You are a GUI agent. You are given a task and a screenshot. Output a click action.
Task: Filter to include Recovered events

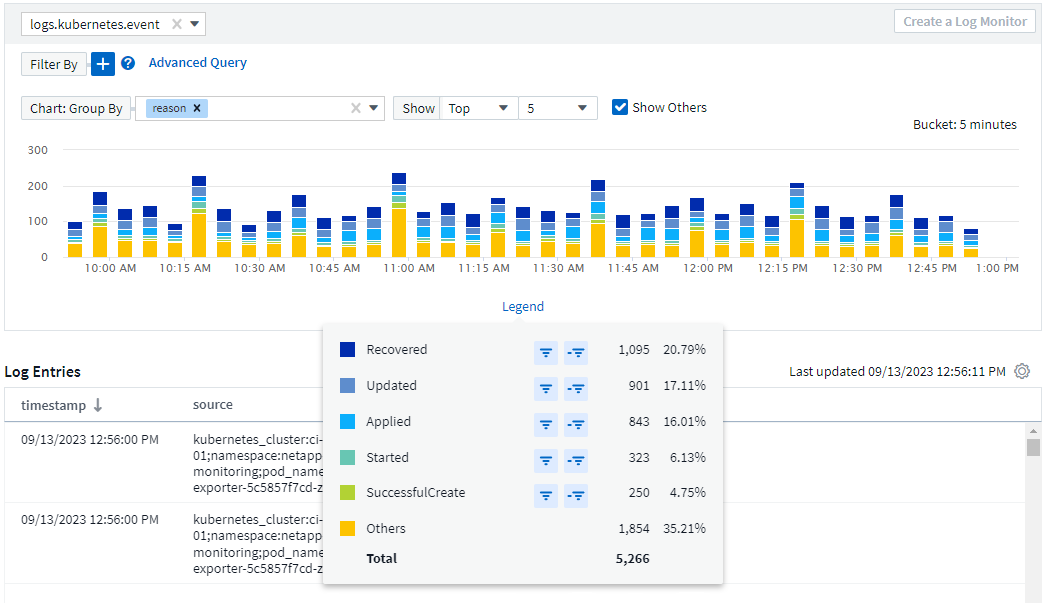(546, 351)
